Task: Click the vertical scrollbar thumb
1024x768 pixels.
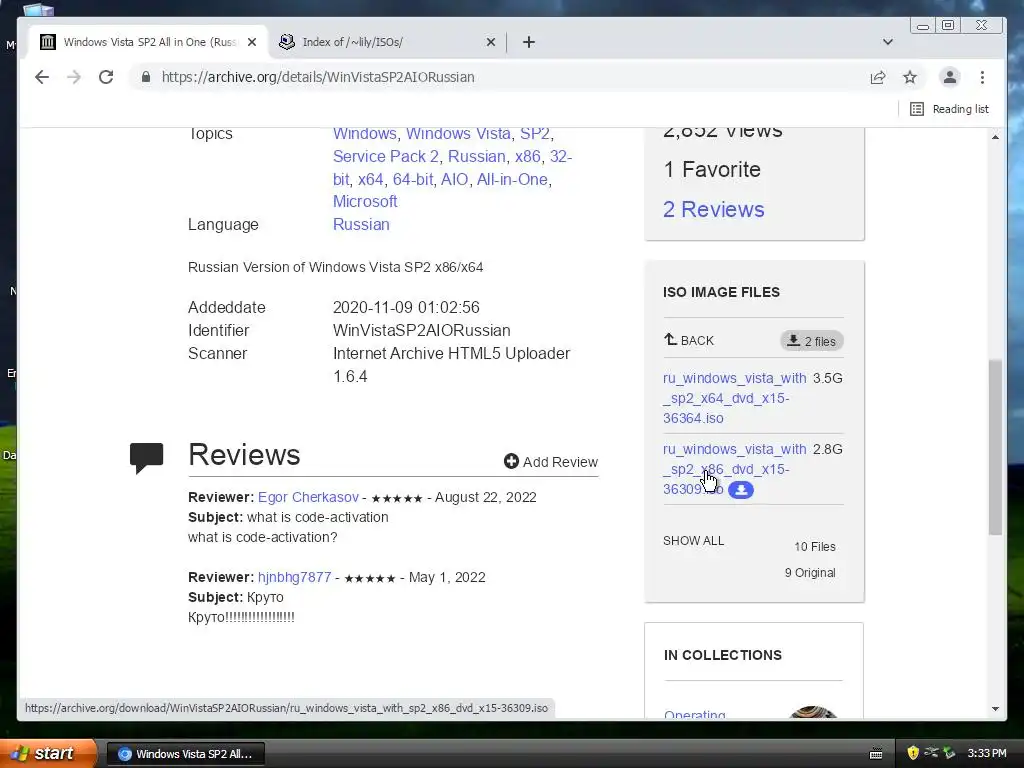Action: pyautogui.click(x=995, y=447)
